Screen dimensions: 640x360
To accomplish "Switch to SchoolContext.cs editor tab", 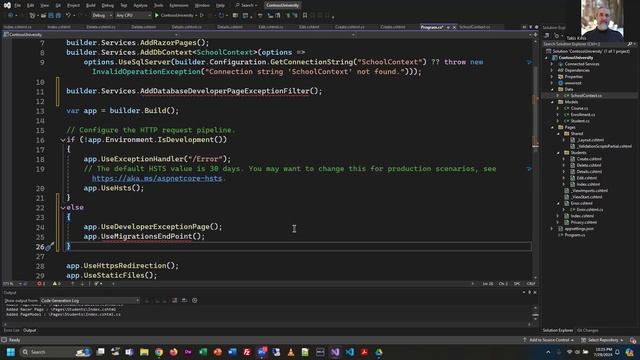I will pos(475,27).
